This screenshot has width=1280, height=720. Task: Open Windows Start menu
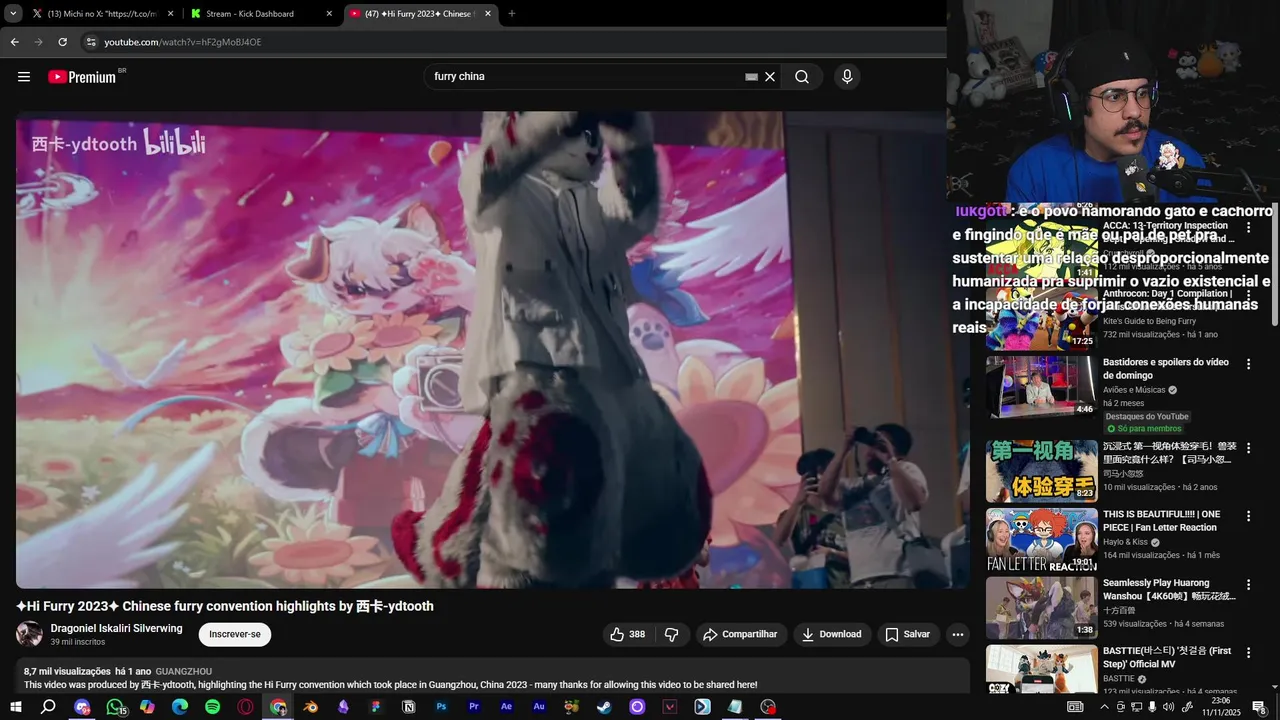(15, 707)
